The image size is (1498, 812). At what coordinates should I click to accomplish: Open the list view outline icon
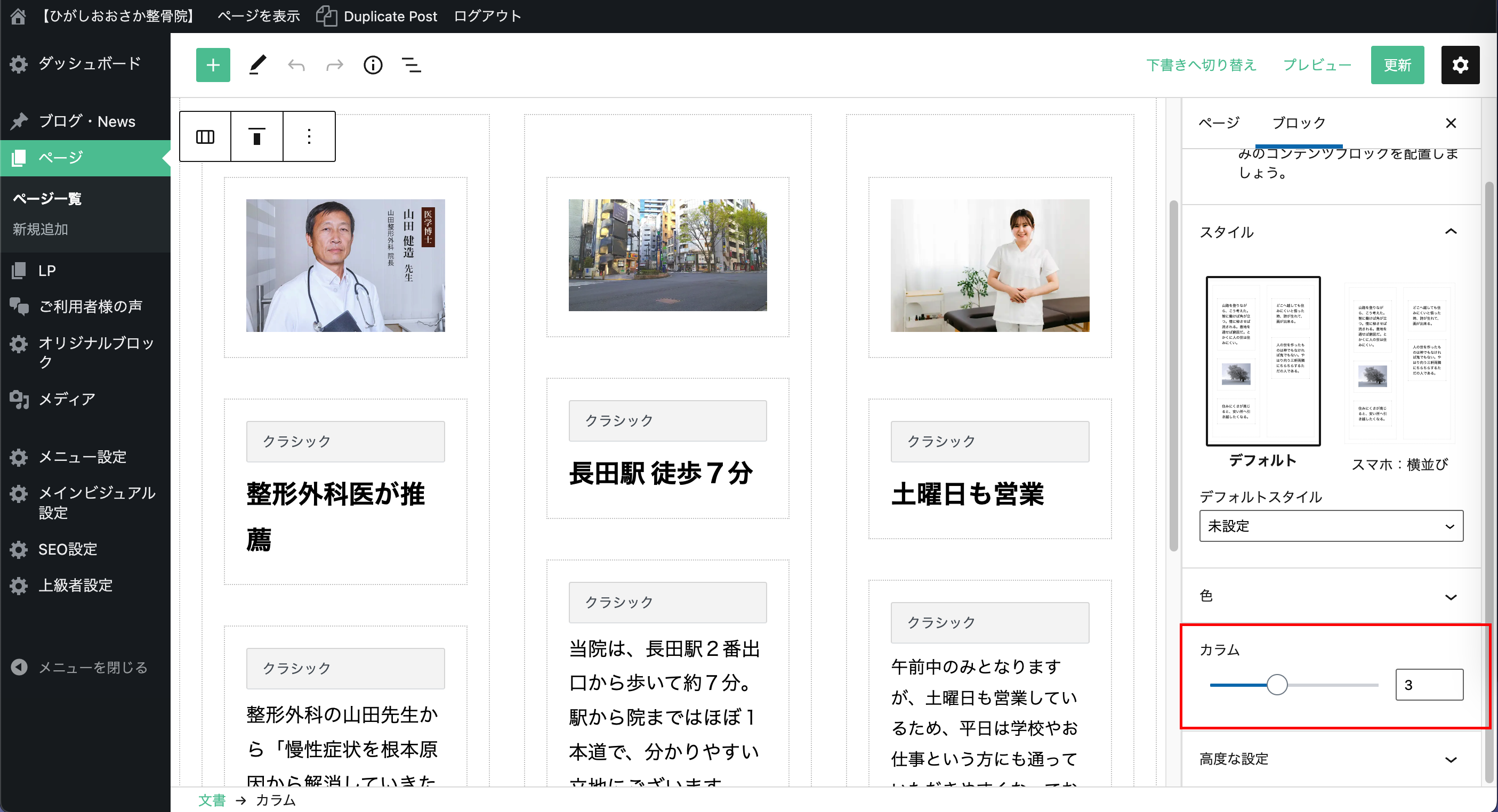click(411, 64)
